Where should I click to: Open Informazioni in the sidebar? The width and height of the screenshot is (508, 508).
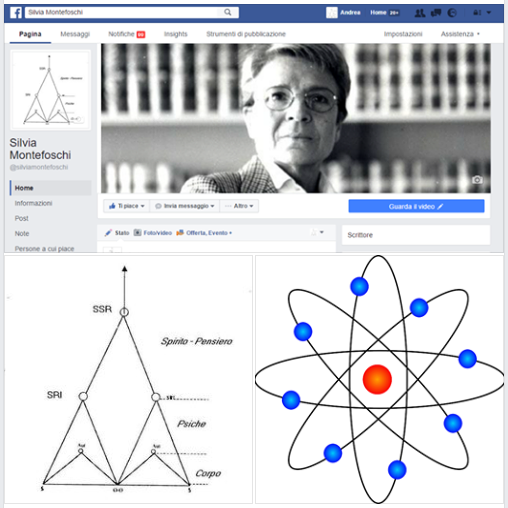coord(33,203)
